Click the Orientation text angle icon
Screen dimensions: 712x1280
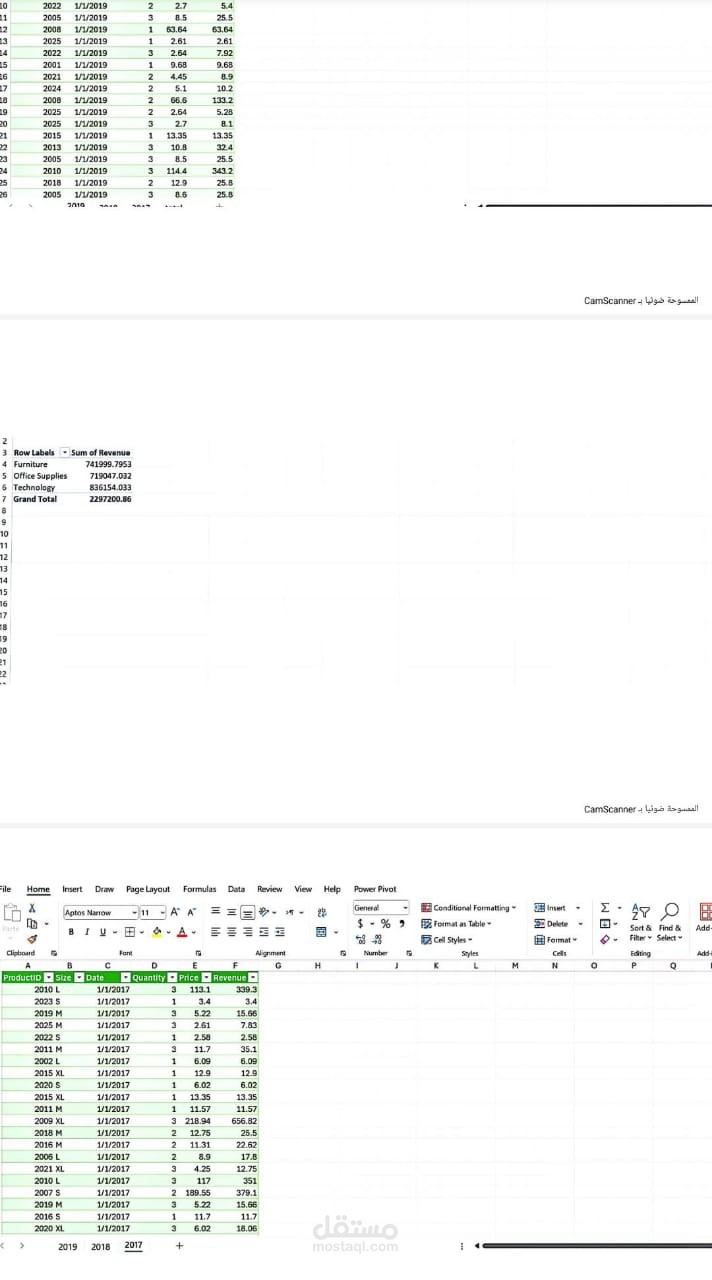click(264, 912)
